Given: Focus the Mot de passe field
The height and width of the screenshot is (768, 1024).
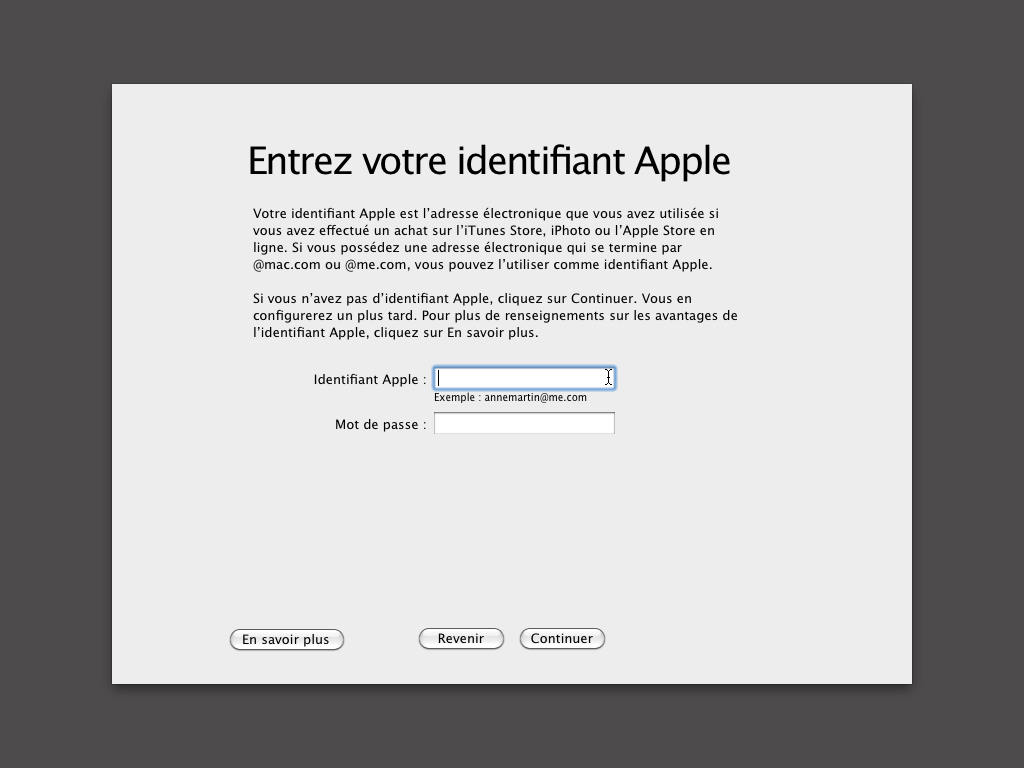Looking at the screenshot, I should point(523,424).
